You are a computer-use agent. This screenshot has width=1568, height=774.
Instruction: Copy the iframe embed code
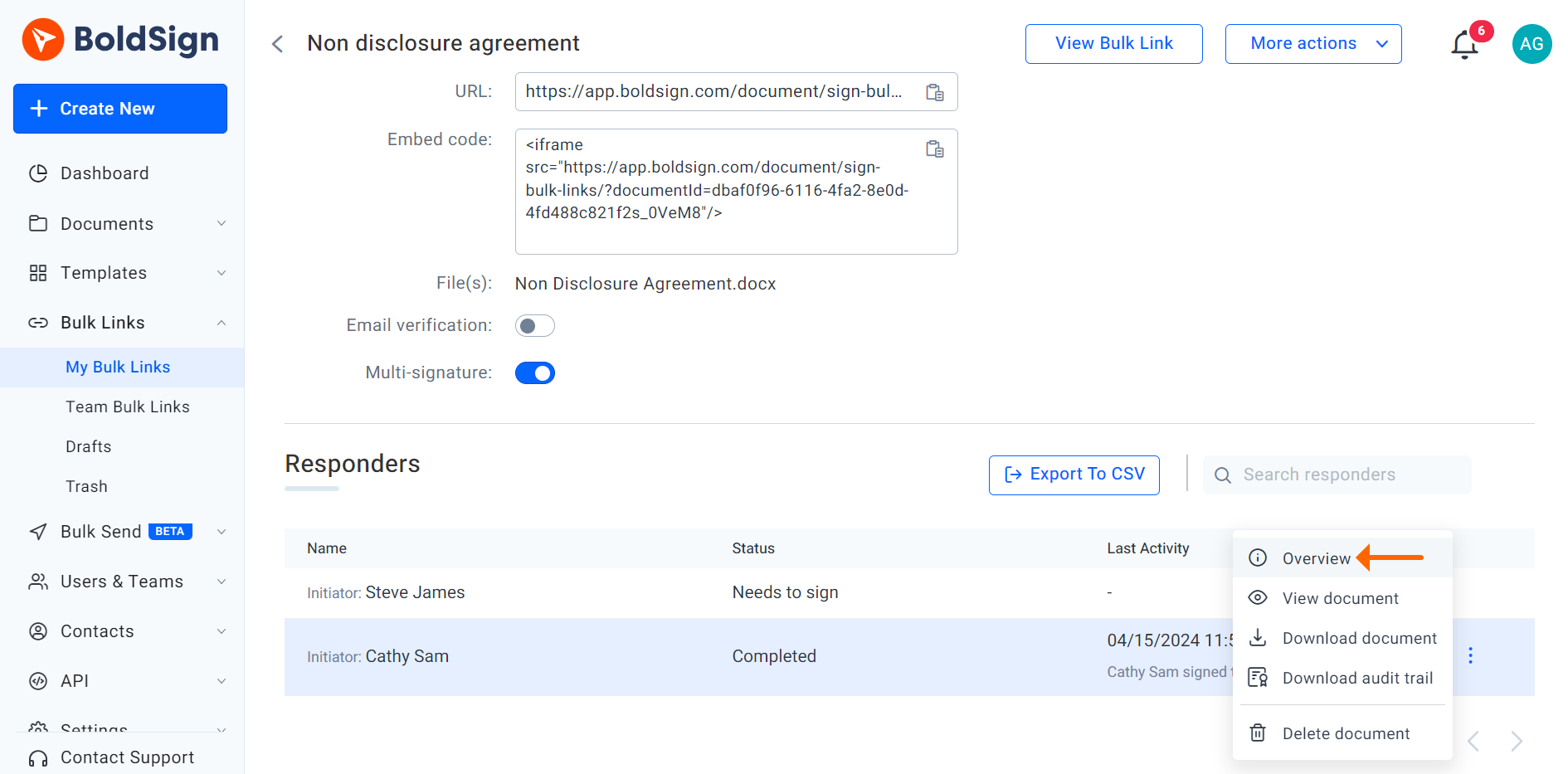pyautogui.click(x=935, y=148)
